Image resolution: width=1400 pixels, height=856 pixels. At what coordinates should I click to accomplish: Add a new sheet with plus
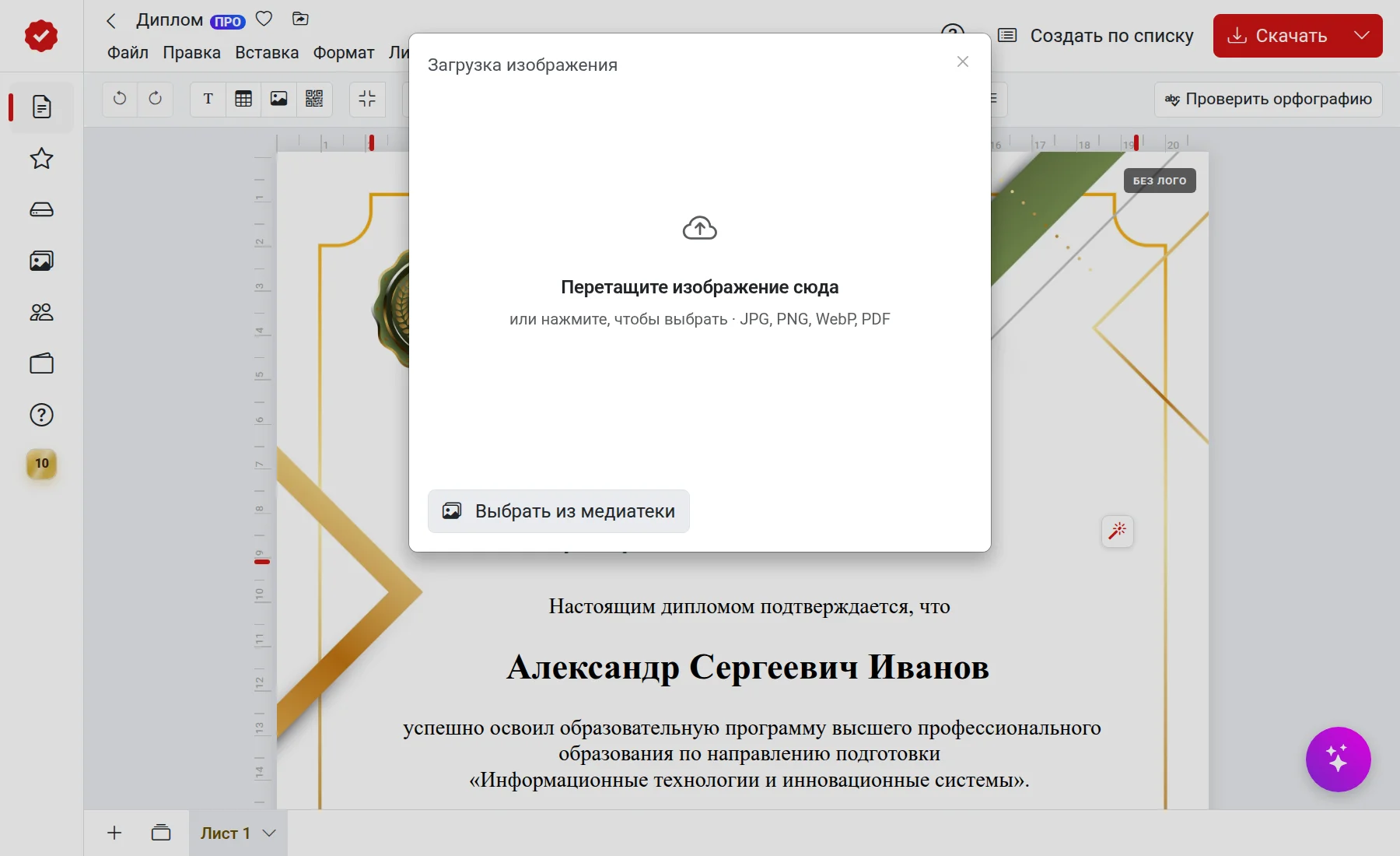pos(114,833)
